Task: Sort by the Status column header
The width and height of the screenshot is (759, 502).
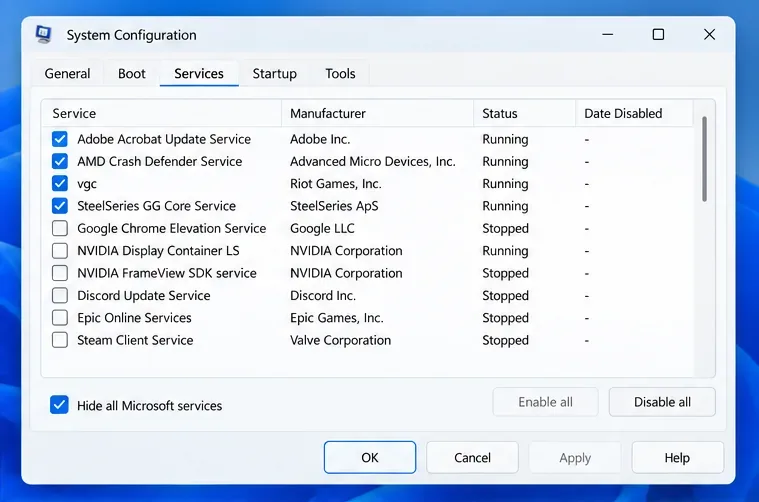Action: 525,113
